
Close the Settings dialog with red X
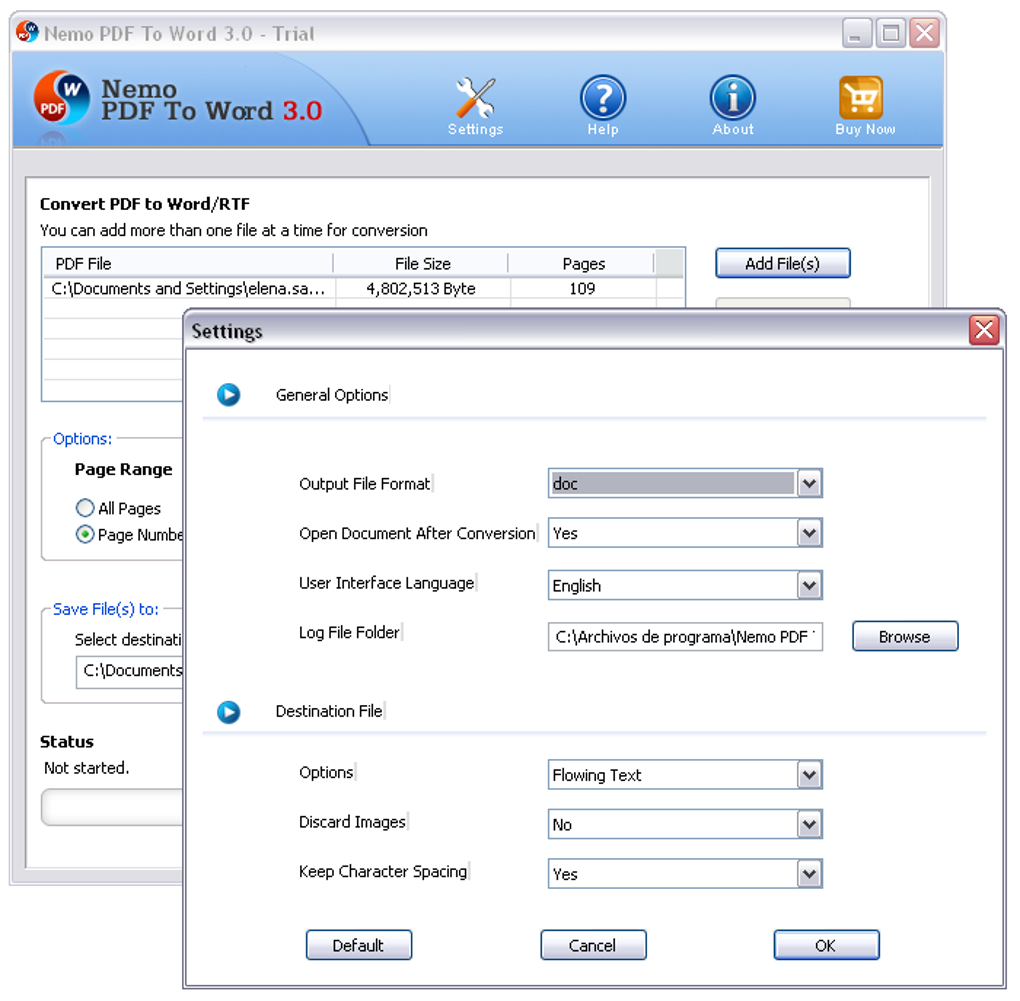tap(984, 330)
